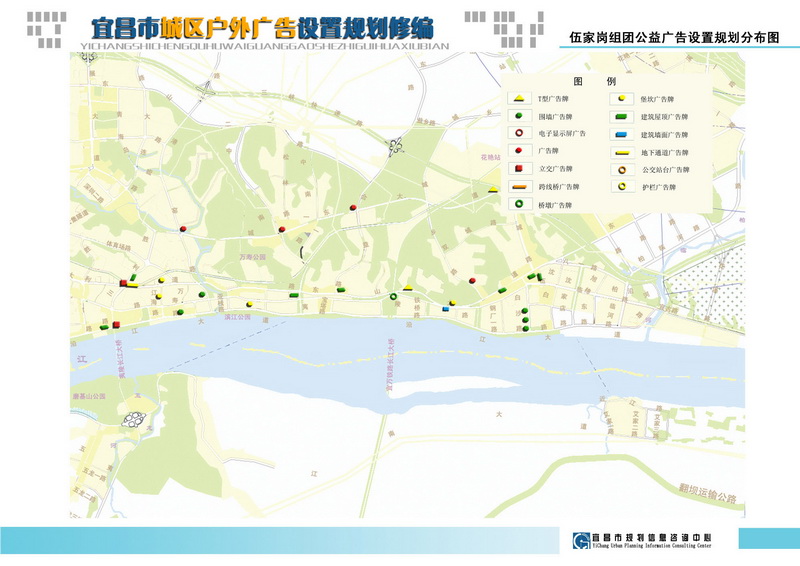Click the orange ring 公交站台广告牌 legend icon
800x566 pixels.
tap(620, 169)
